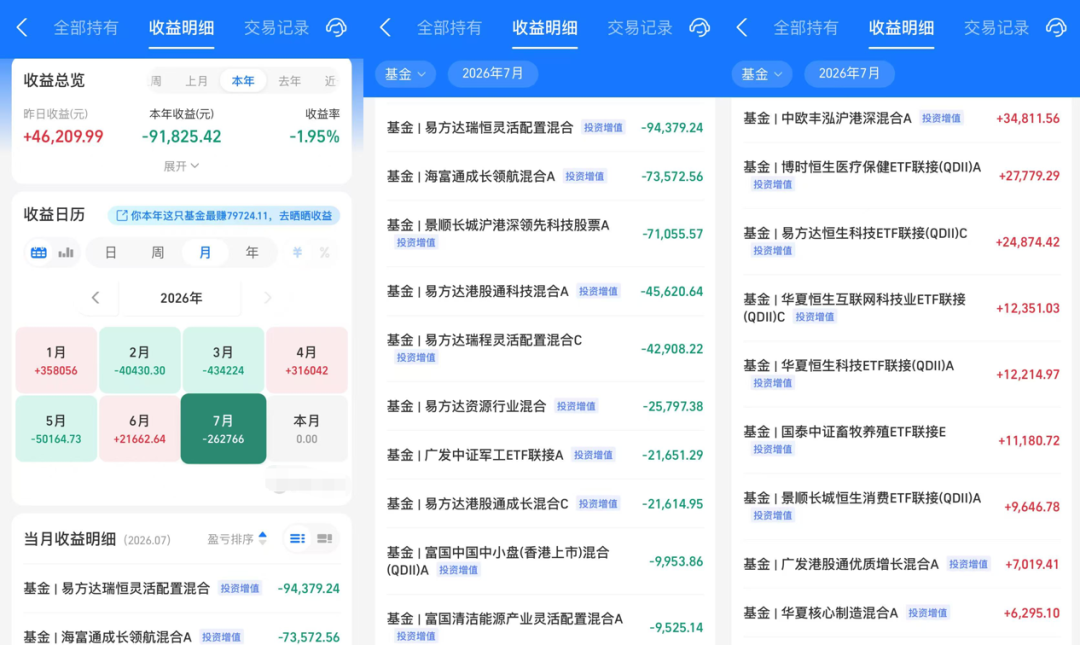Image resolution: width=1080 pixels, height=645 pixels.
Task: Select 7月 -262766 calendar cell
Action: pos(223,429)
